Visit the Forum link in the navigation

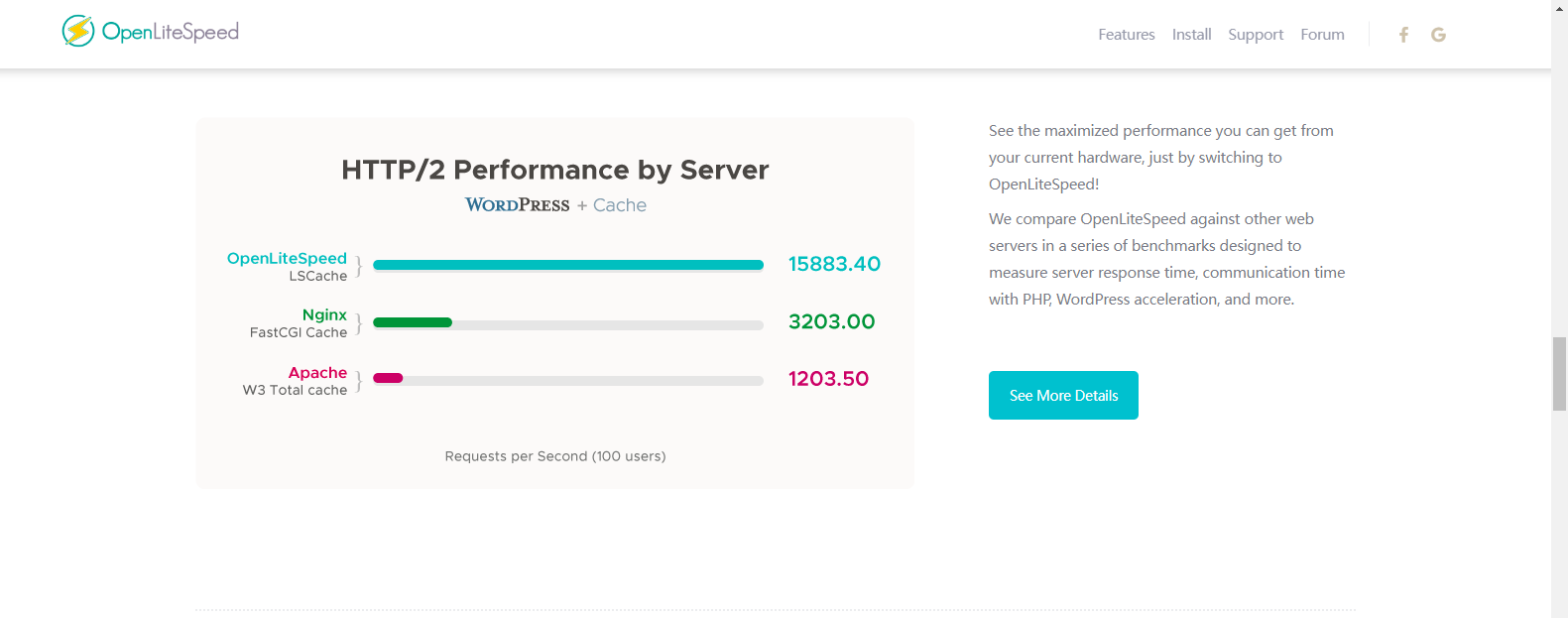tap(1322, 34)
